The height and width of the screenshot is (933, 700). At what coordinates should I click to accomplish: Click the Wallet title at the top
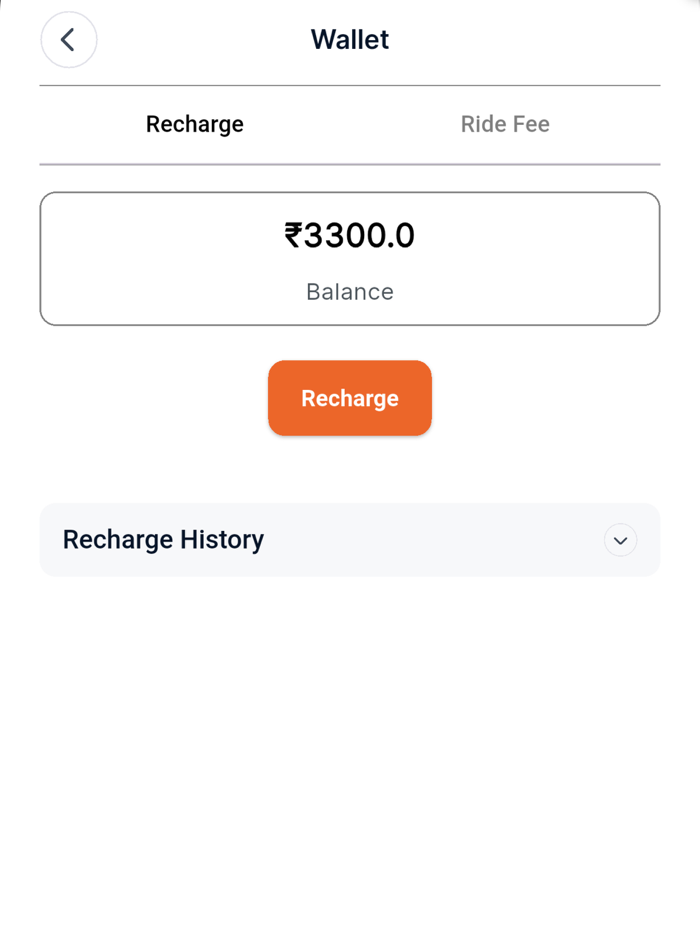coord(350,39)
